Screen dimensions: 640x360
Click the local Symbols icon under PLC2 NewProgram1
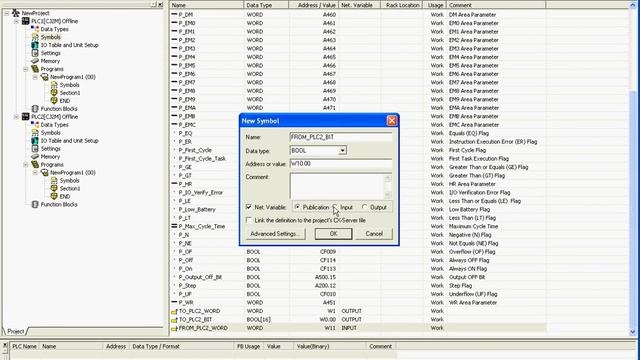pyautogui.click(x=54, y=180)
